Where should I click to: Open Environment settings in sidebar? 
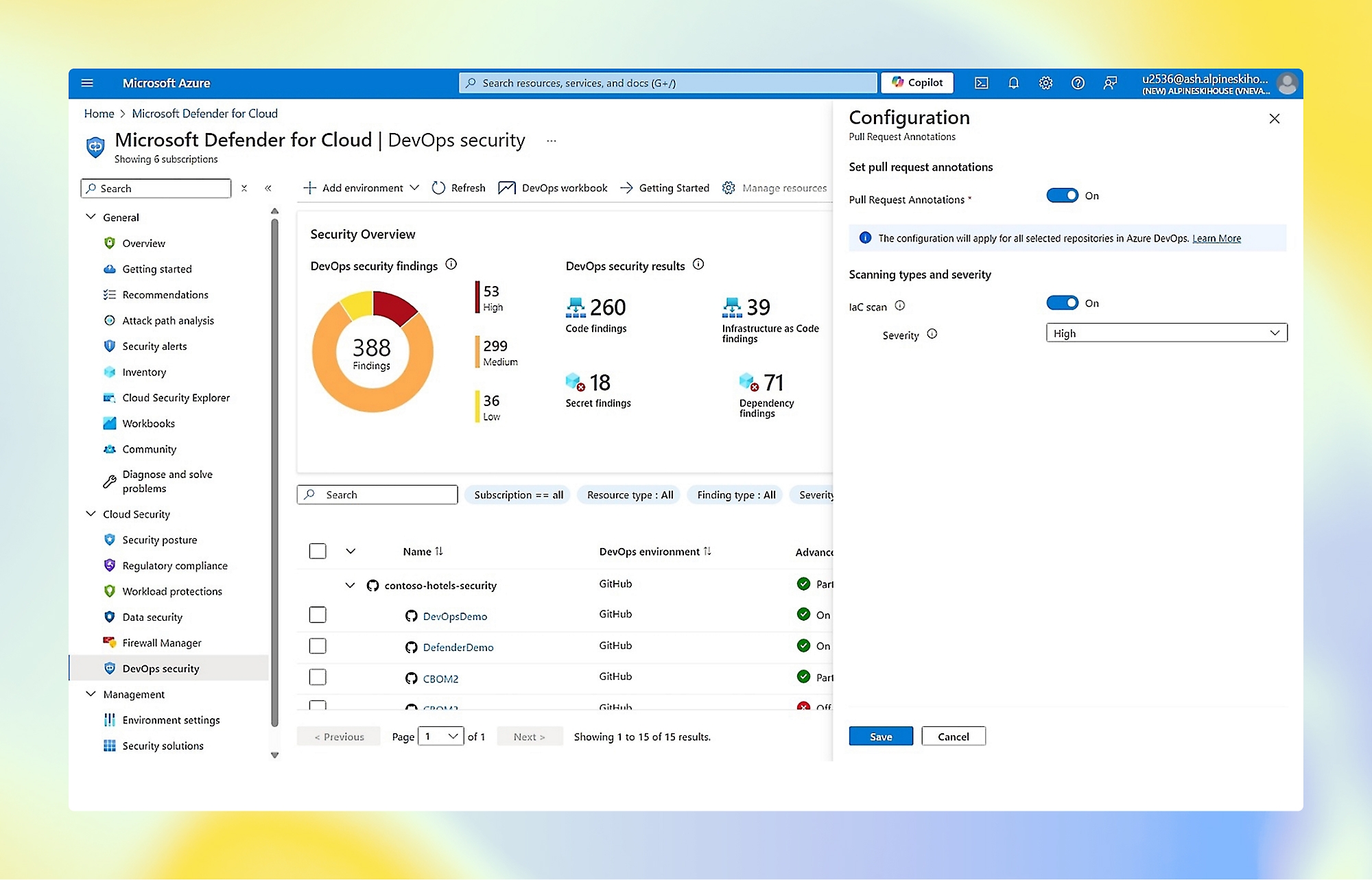coord(171,720)
